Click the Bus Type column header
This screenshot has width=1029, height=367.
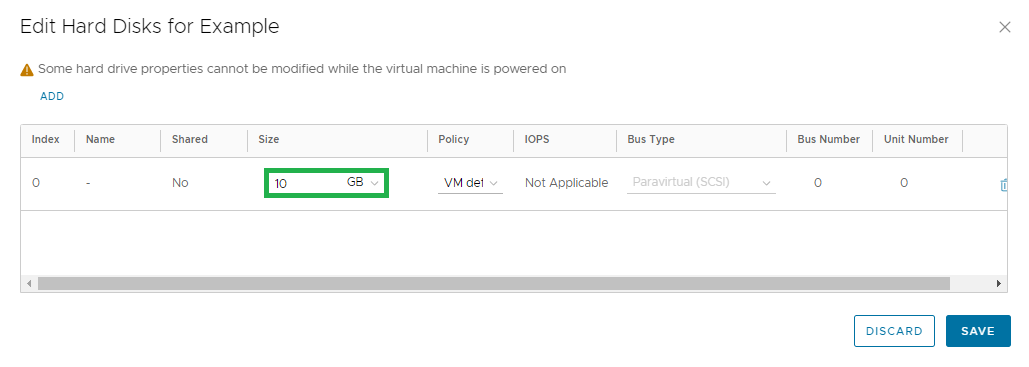(651, 139)
